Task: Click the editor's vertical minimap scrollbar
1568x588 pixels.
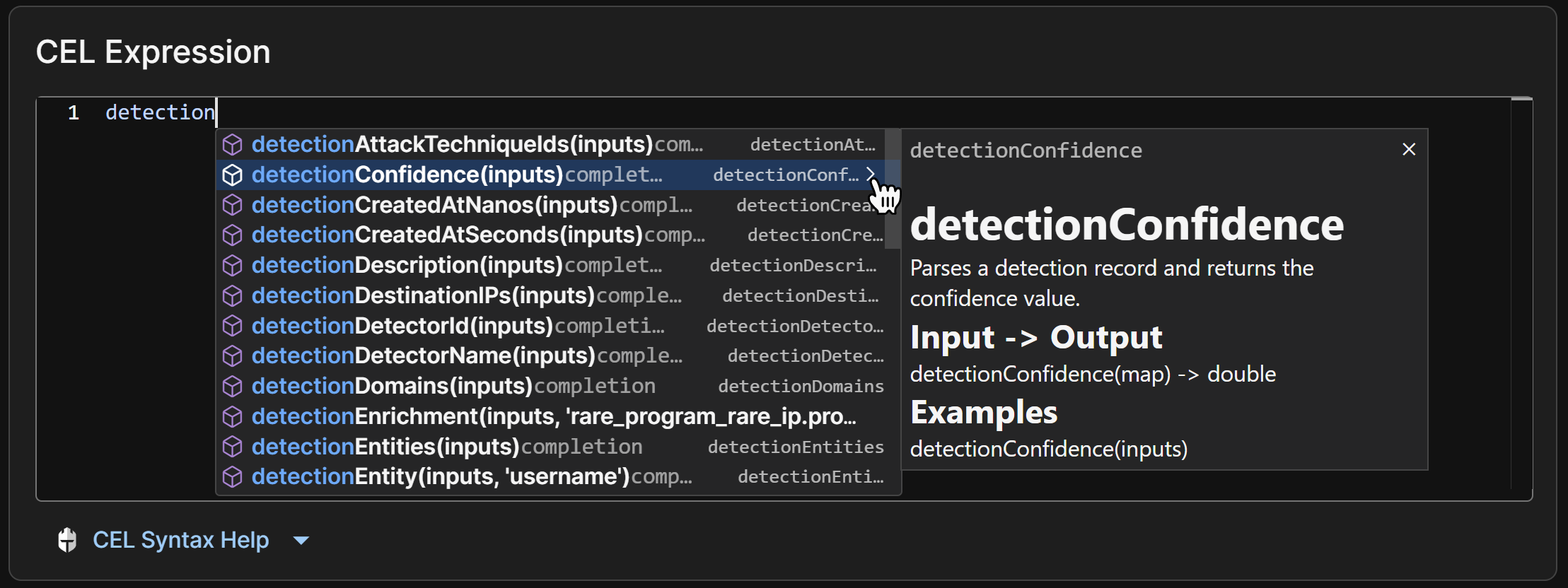Action: 1521,293
